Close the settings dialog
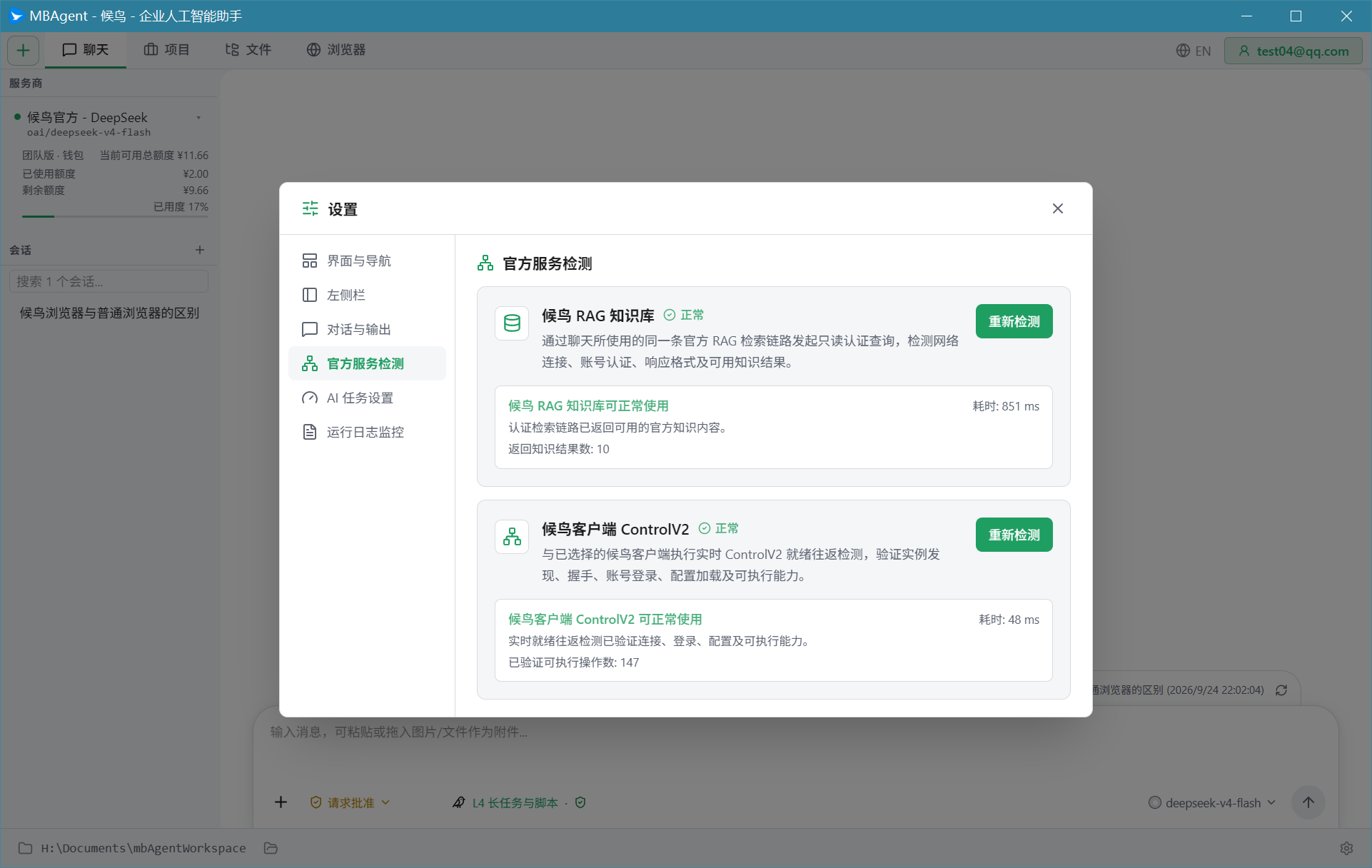The image size is (1372, 868). point(1058,208)
